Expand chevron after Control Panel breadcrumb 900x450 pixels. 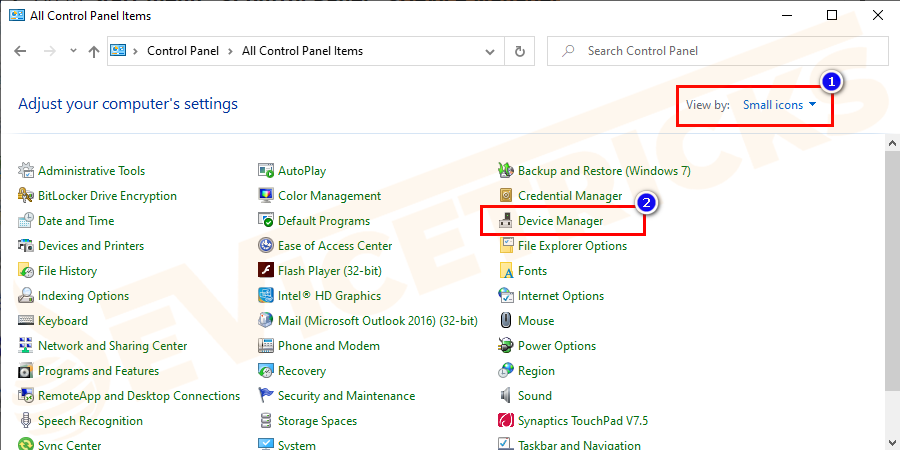(230, 51)
